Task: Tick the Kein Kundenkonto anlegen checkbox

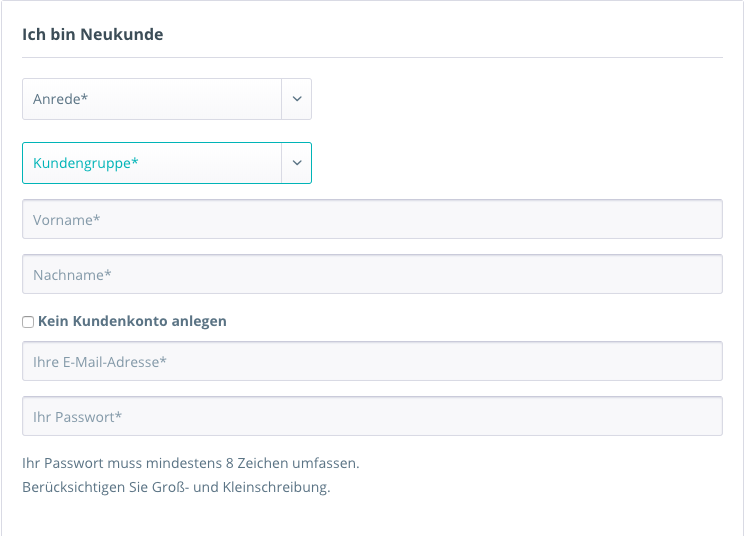Action: (28, 322)
